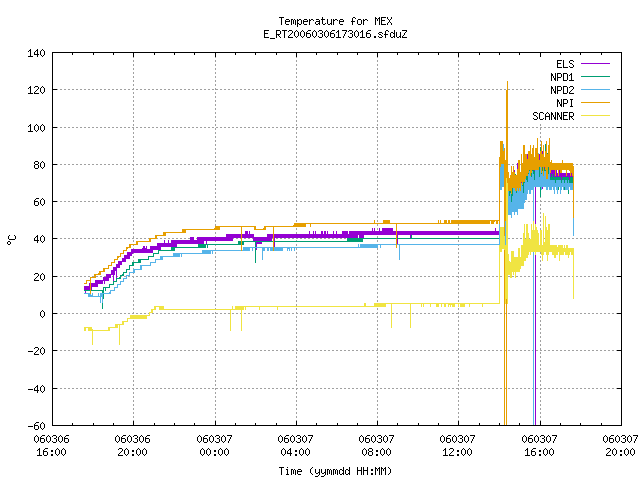Click the y-axis label 100
Screen dimensions: 640x480
coord(36,128)
